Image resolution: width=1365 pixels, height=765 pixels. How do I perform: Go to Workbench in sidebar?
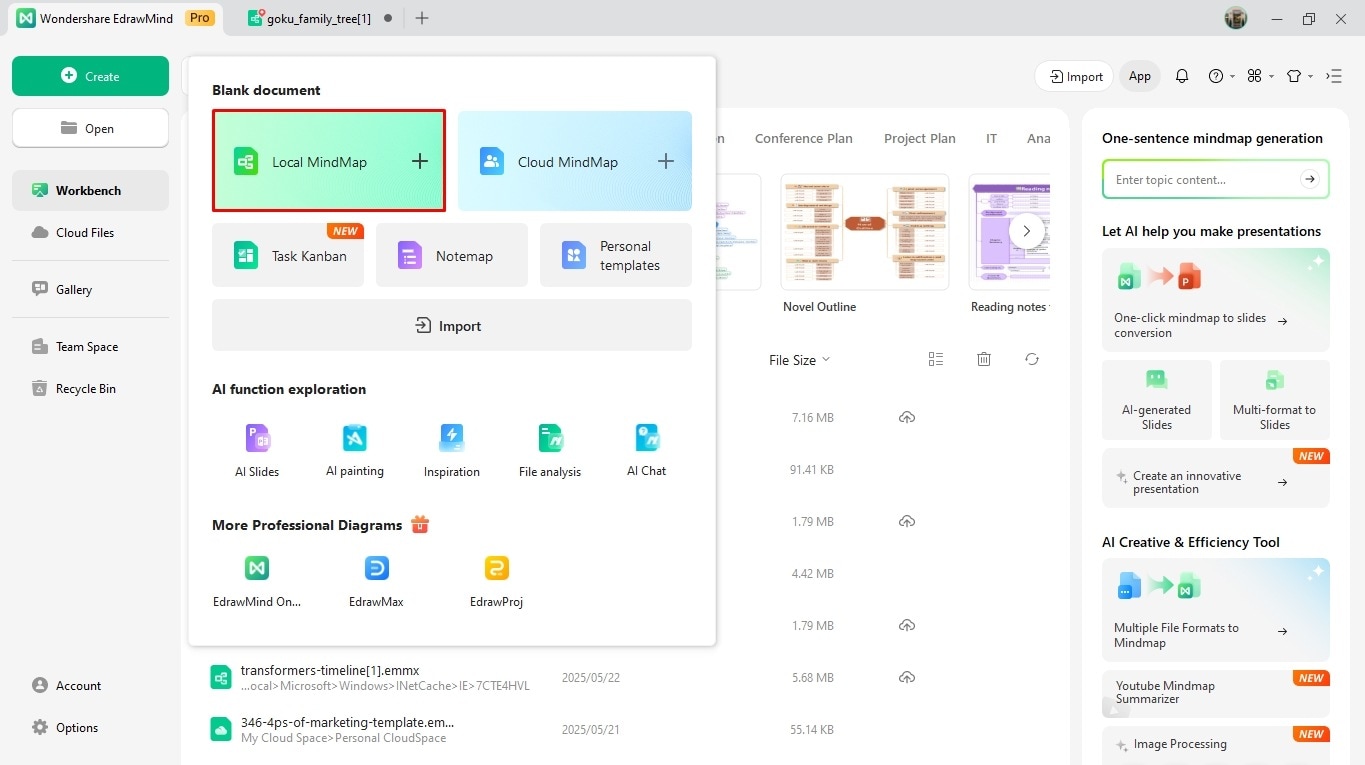coord(90,190)
